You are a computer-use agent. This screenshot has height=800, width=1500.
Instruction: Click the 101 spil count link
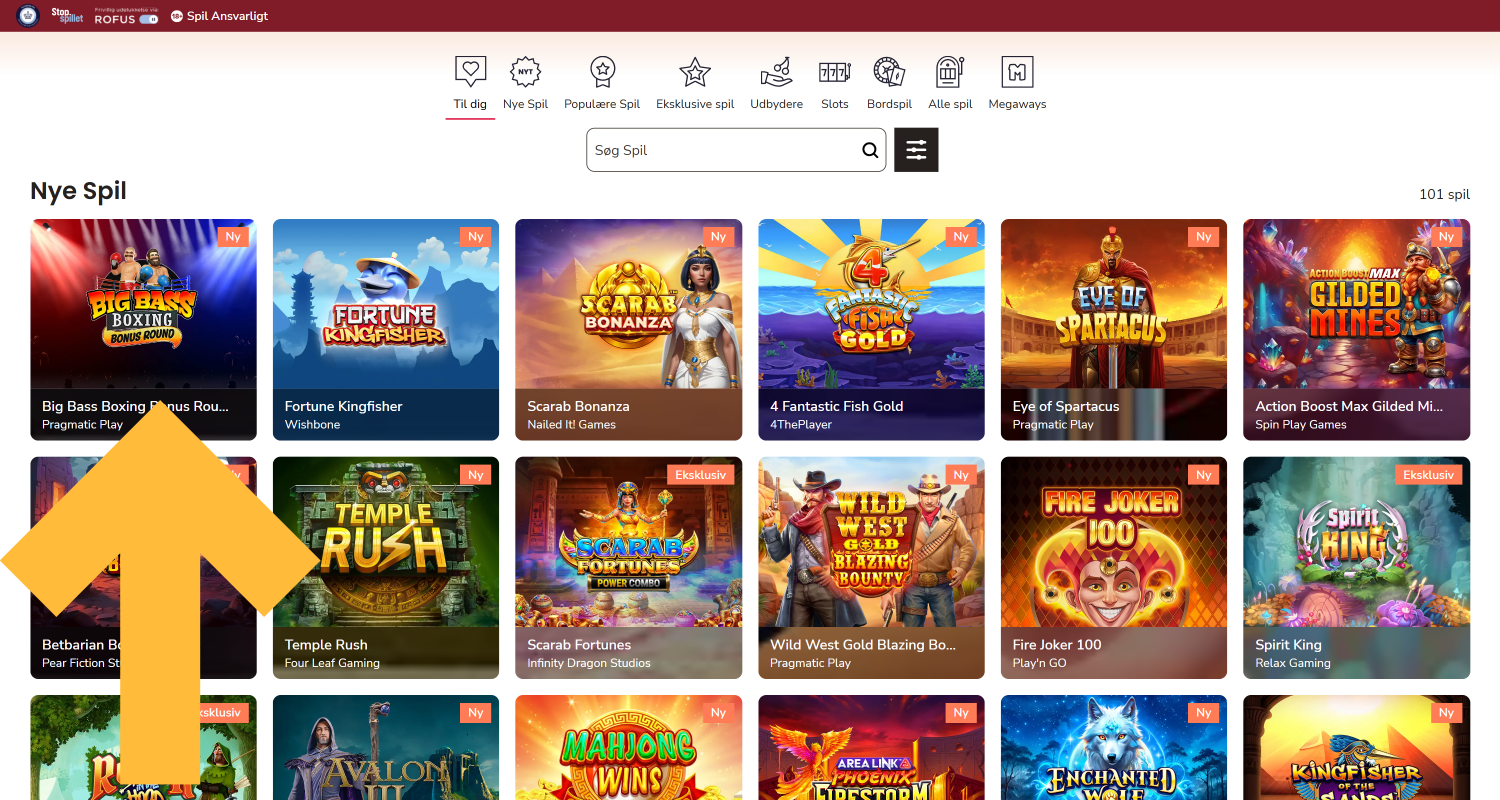(1444, 194)
